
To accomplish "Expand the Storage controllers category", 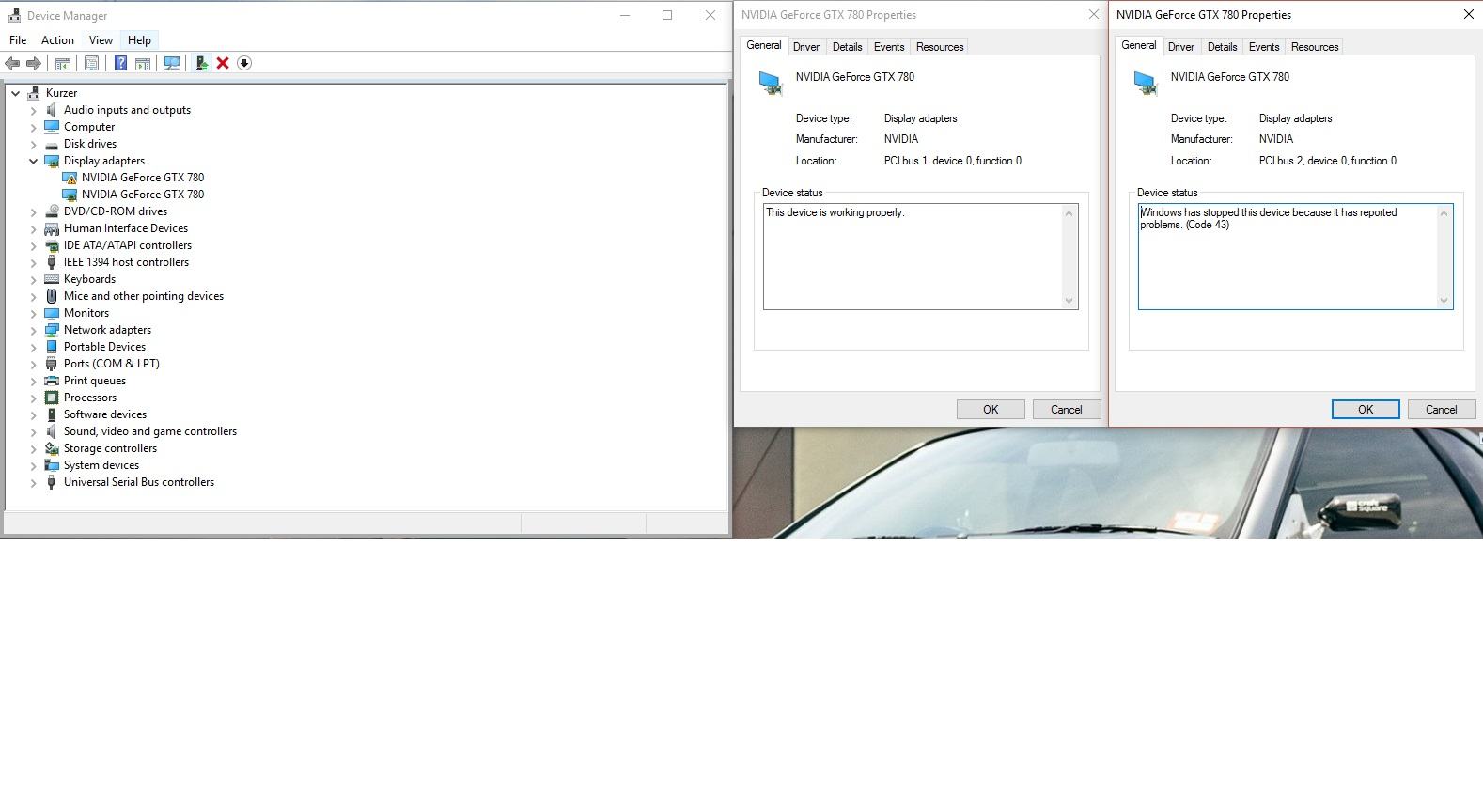I will coord(34,448).
